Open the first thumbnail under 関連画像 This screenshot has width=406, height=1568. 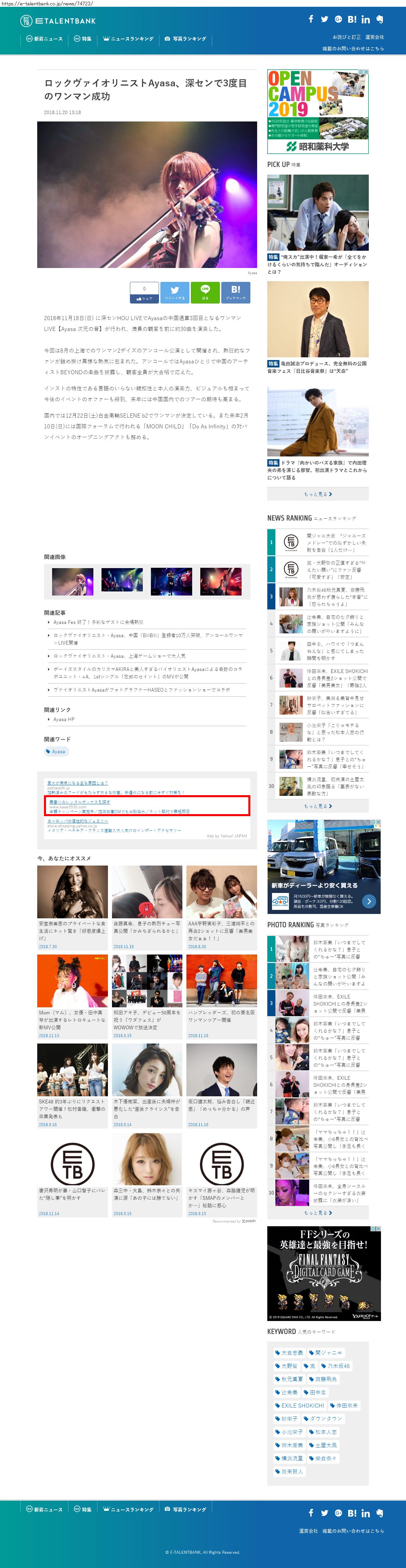click(72, 581)
